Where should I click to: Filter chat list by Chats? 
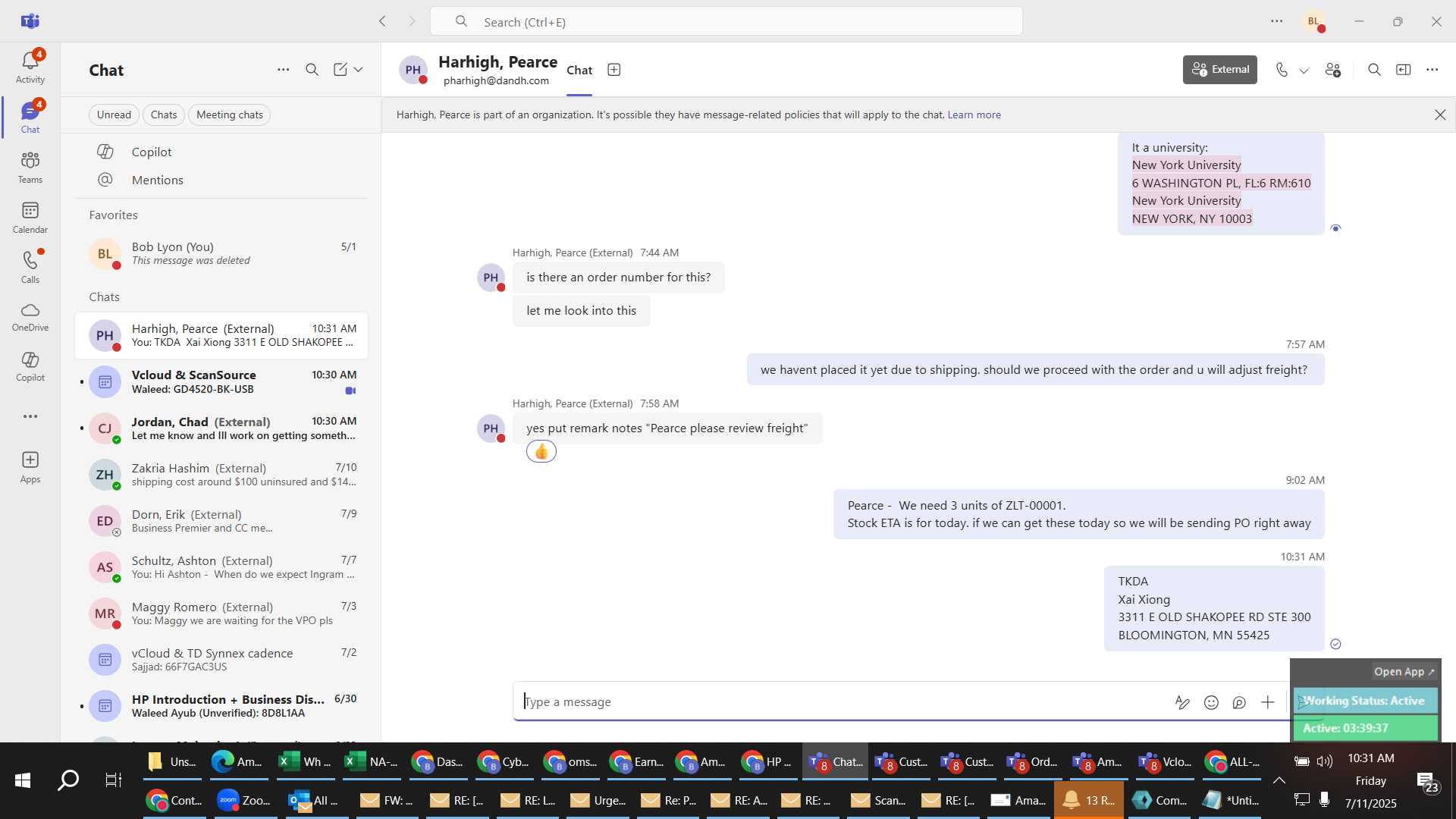(164, 115)
